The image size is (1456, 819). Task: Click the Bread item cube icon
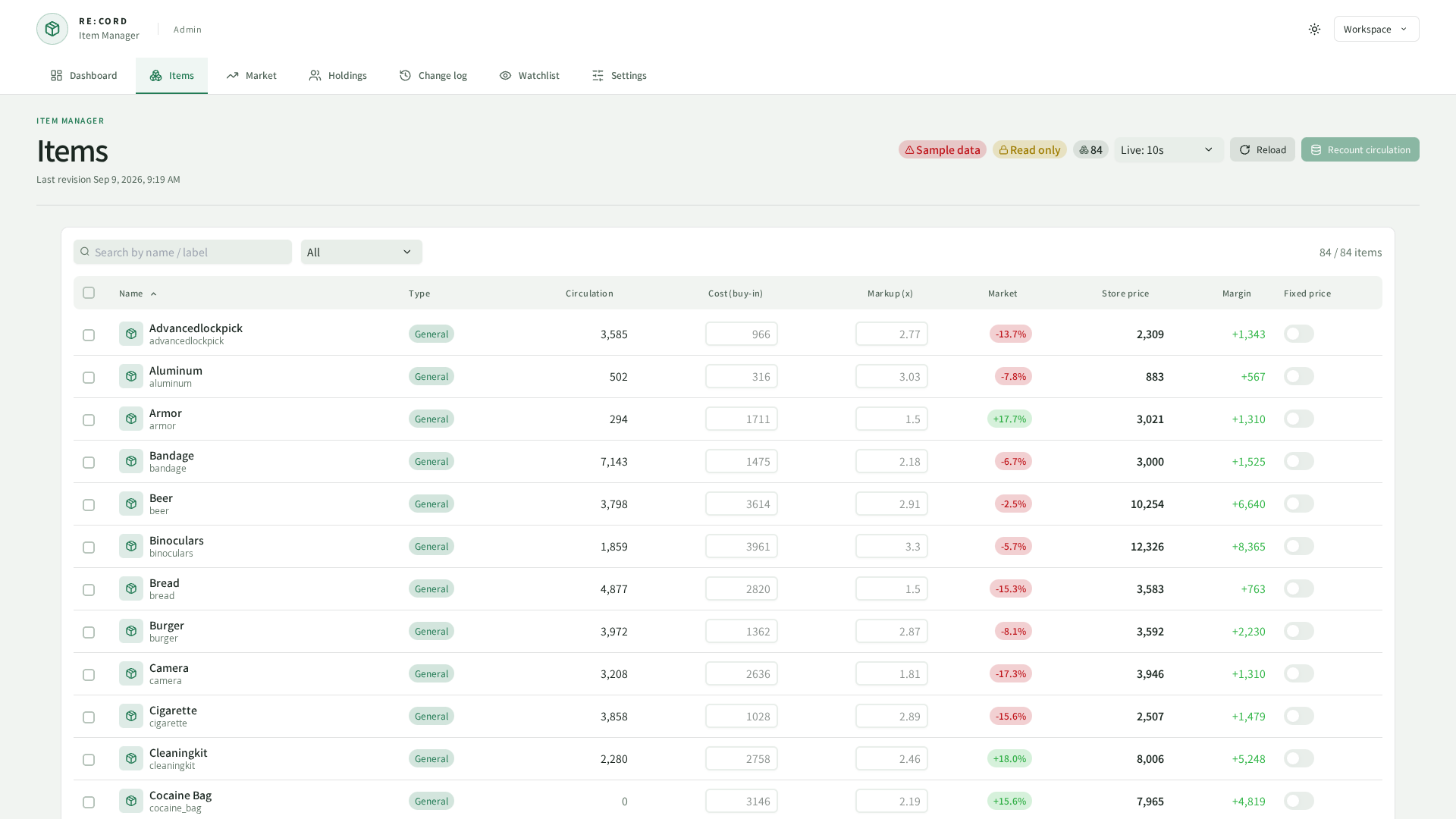pyautogui.click(x=131, y=588)
